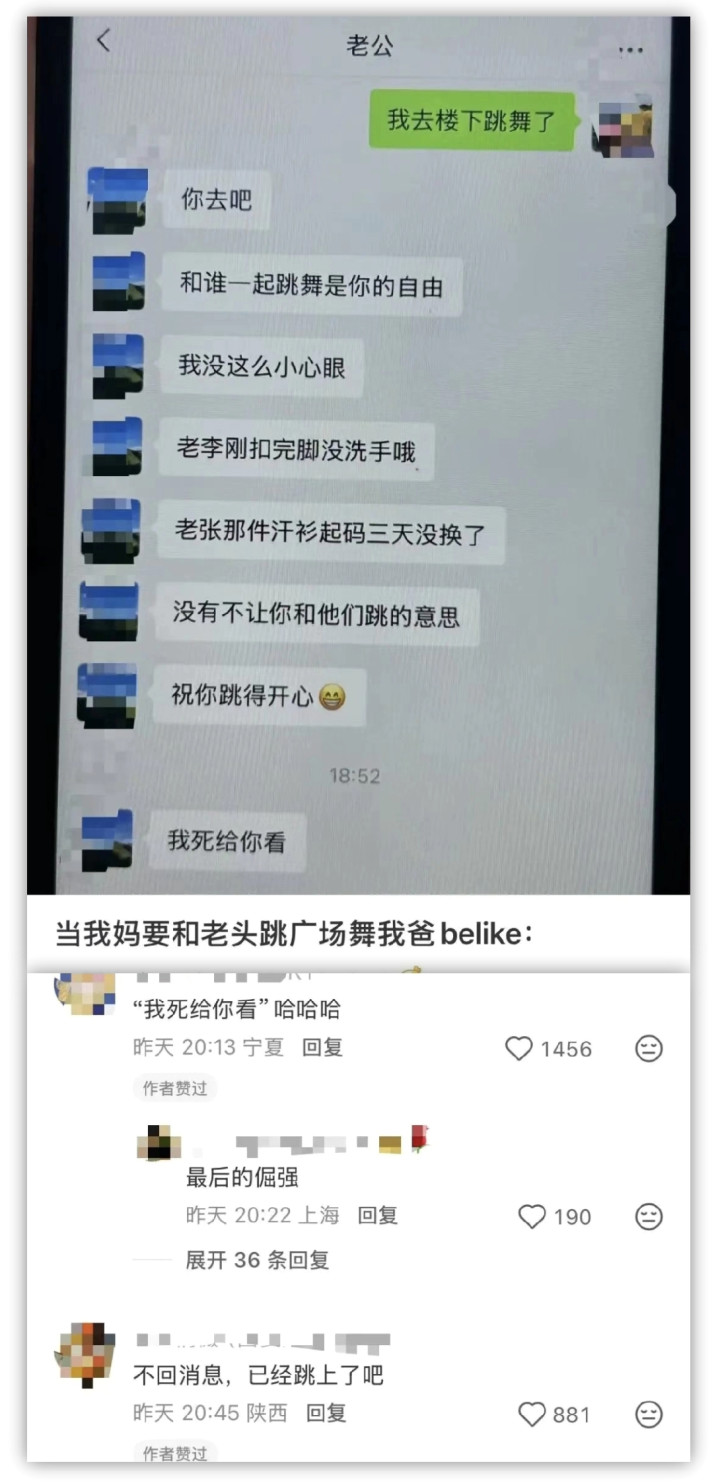
Task: Expand 展开 36 条回复
Action: pyautogui.click(x=257, y=1260)
